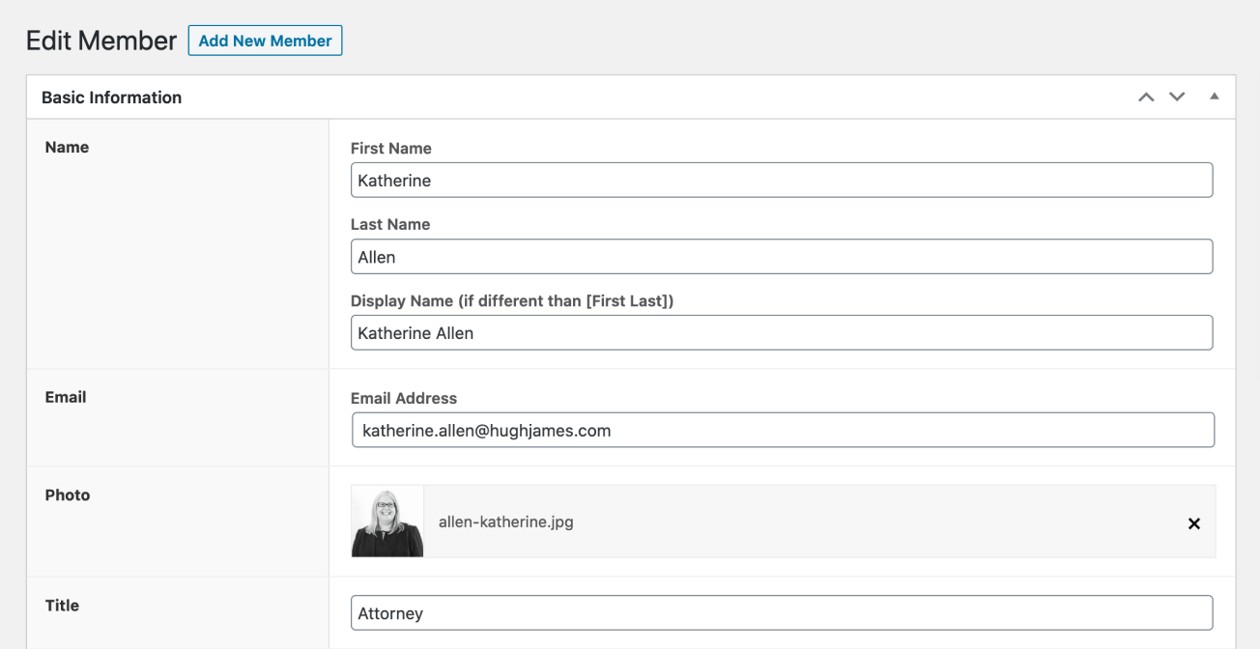
Task: Select the allen-katherine.jpg file name
Action: click(x=506, y=522)
